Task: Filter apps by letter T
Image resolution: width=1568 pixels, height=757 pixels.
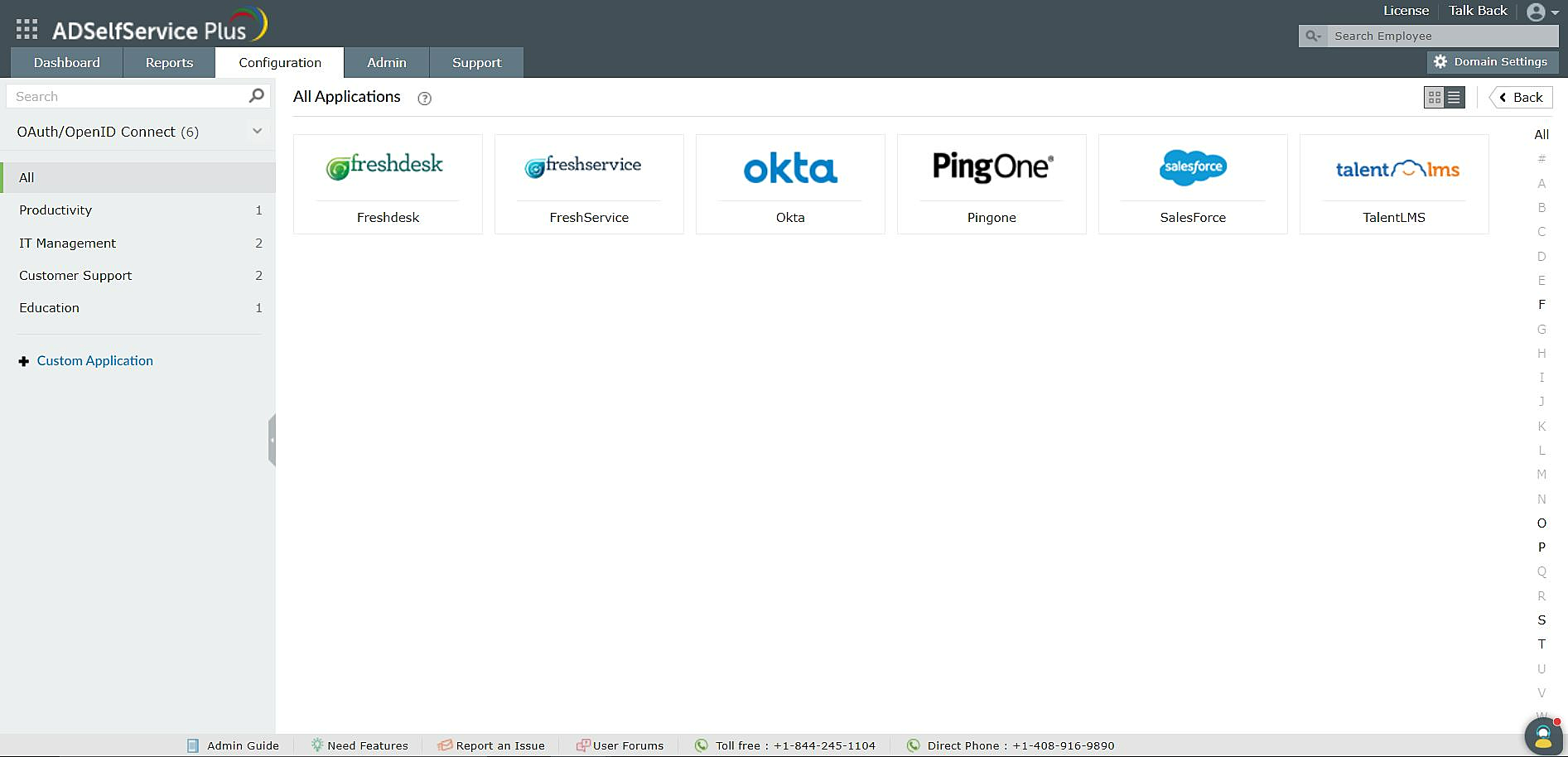Action: 1541,644
